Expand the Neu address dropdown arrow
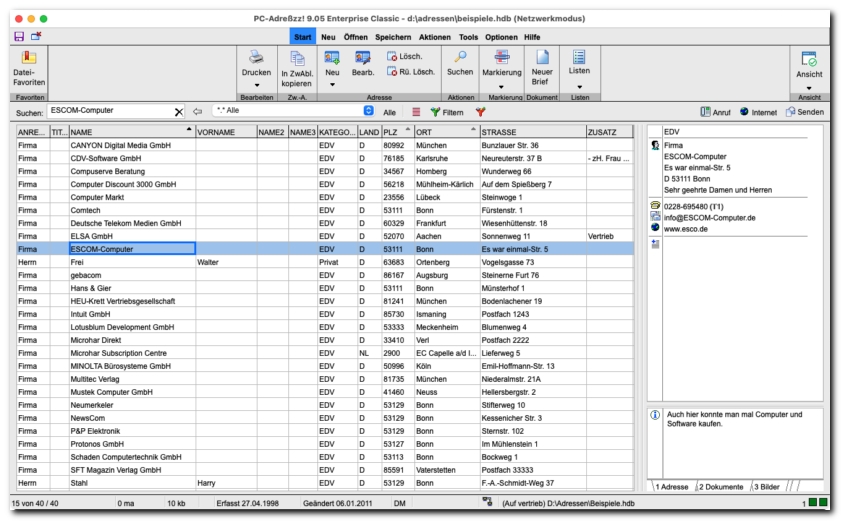 tap(332, 85)
